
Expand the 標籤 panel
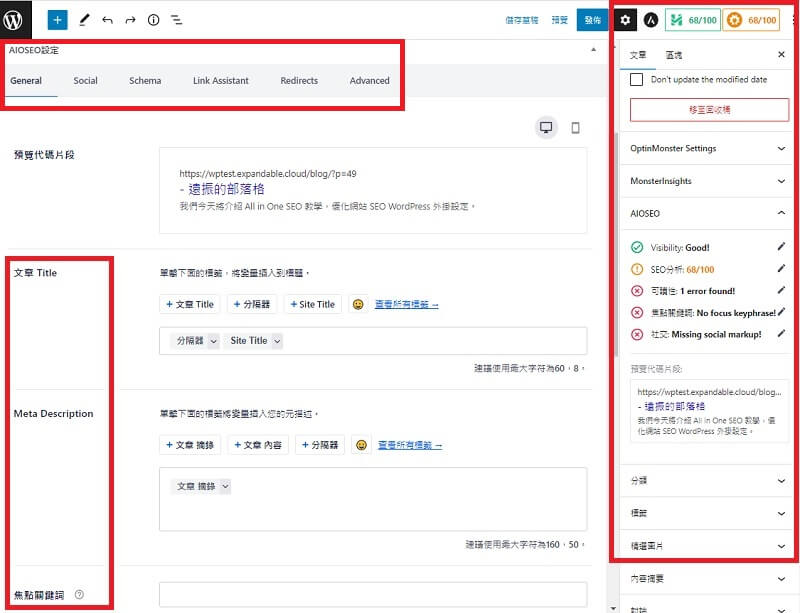[707, 513]
